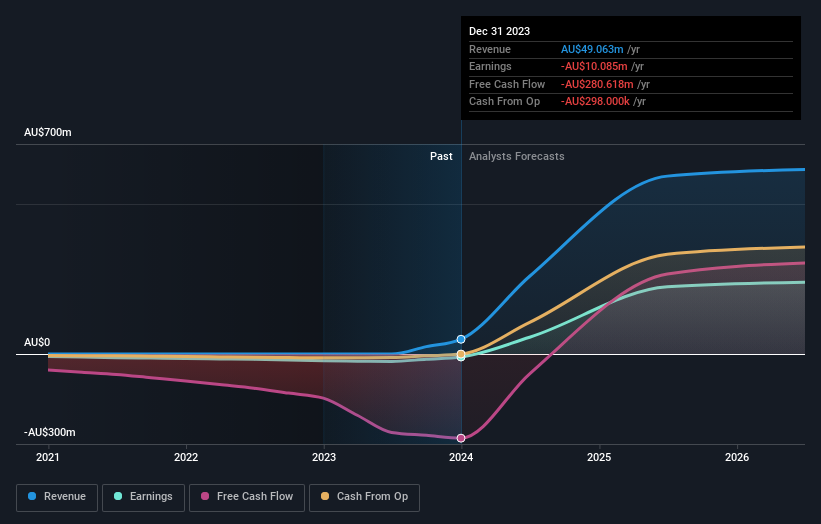Click the Past label on chart
This screenshot has height=524, width=821.
pyautogui.click(x=441, y=157)
